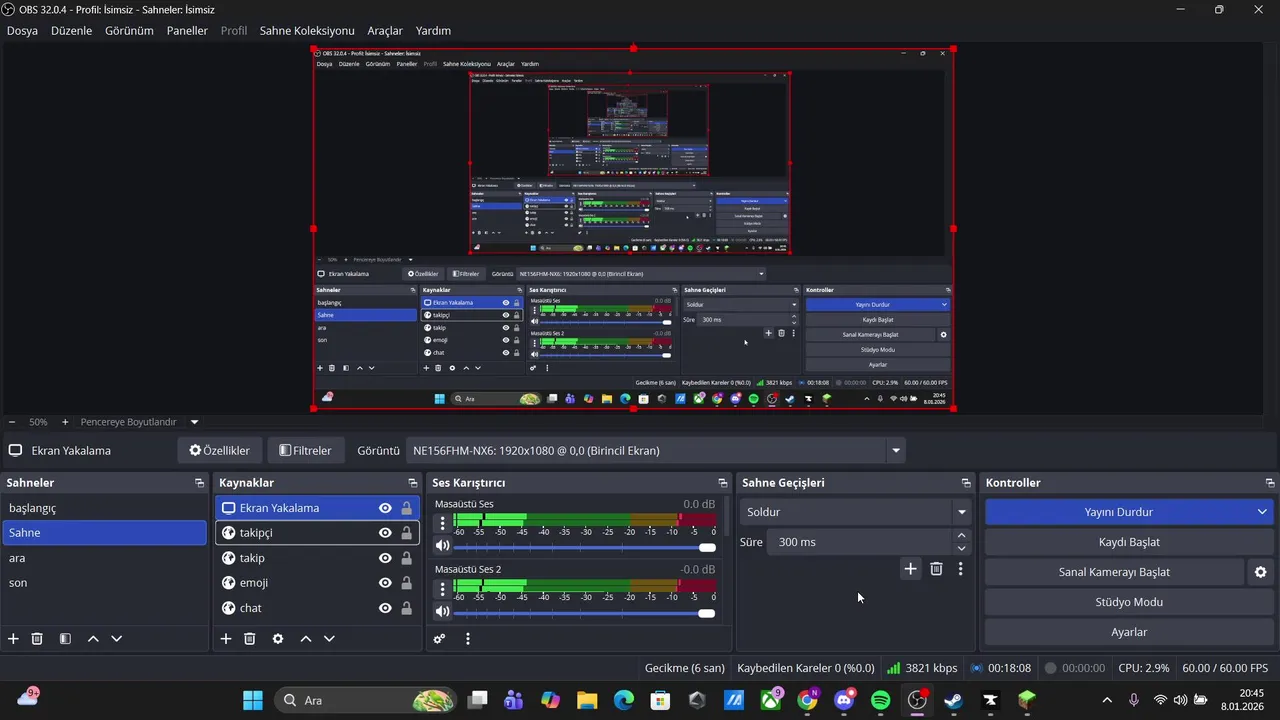The width and height of the screenshot is (1280, 720).
Task: Enable Stüdyo Modu
Action: [x=1129, y=602]
